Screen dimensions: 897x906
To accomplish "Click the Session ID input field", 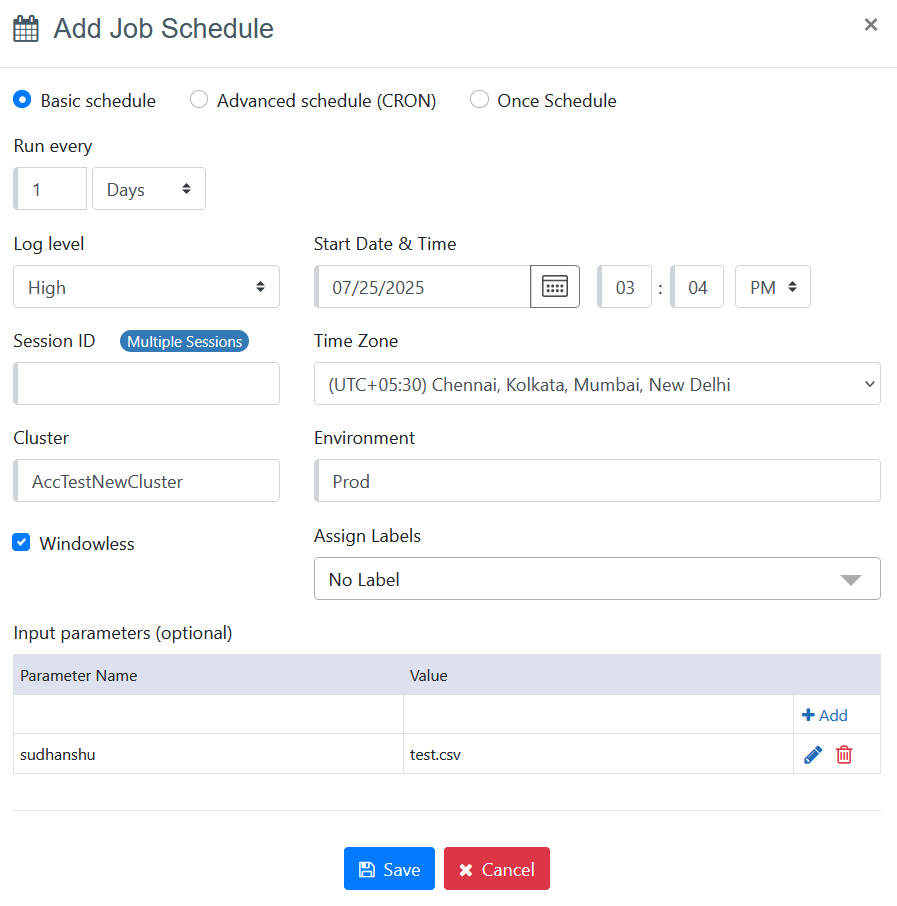I will 147,384.
